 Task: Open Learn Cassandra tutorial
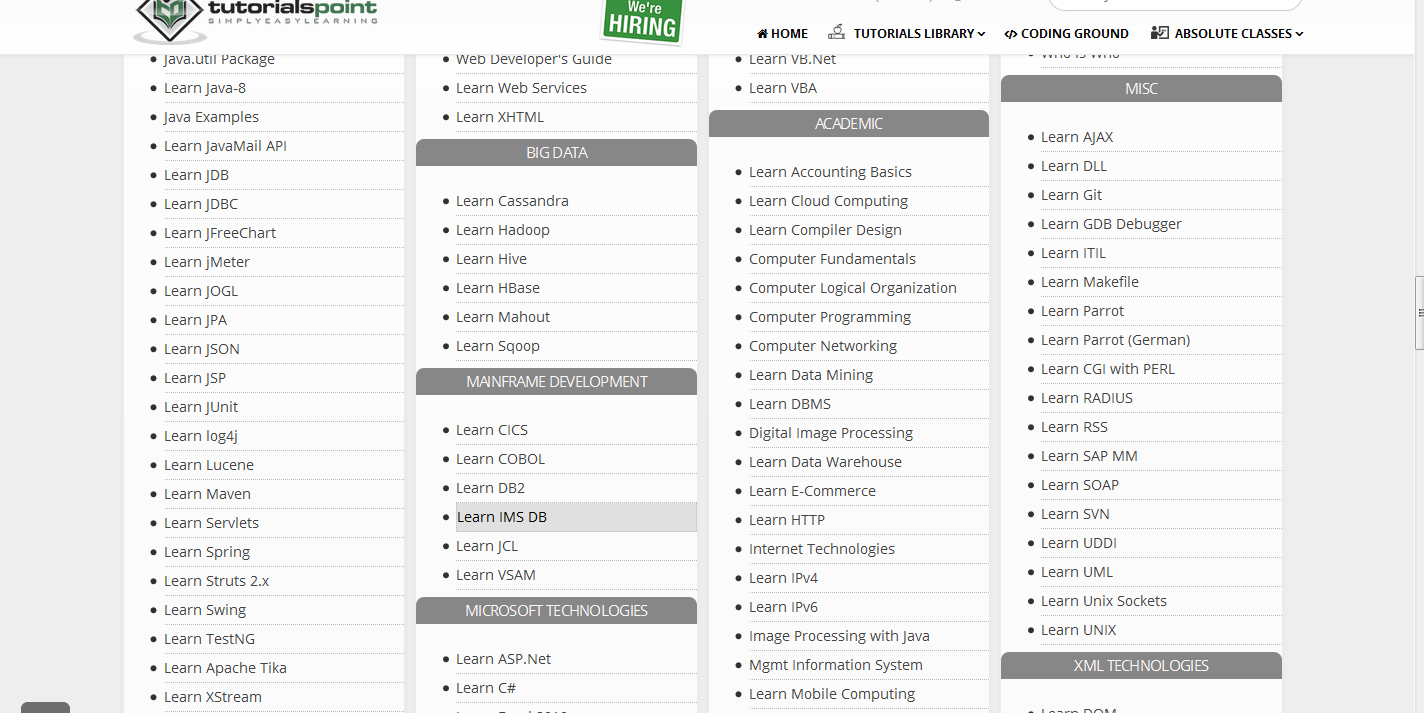point(512,201)
